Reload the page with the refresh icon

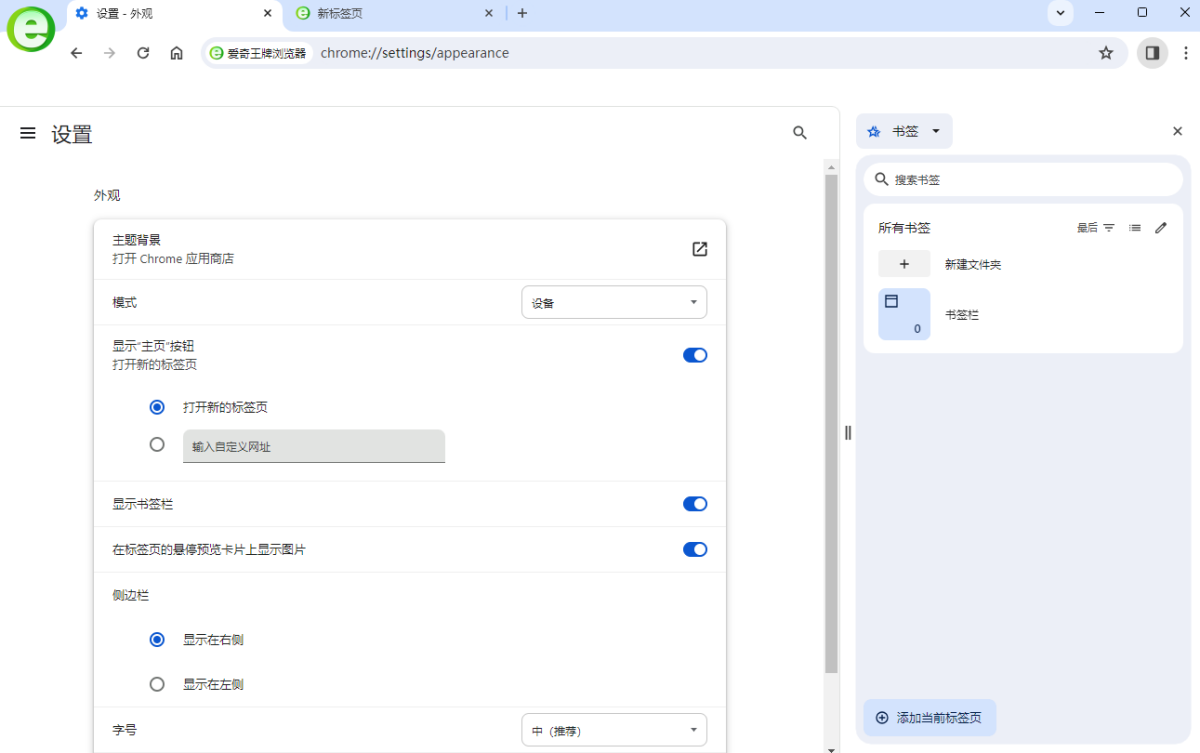pyautogui.click(x=143, y=53)
